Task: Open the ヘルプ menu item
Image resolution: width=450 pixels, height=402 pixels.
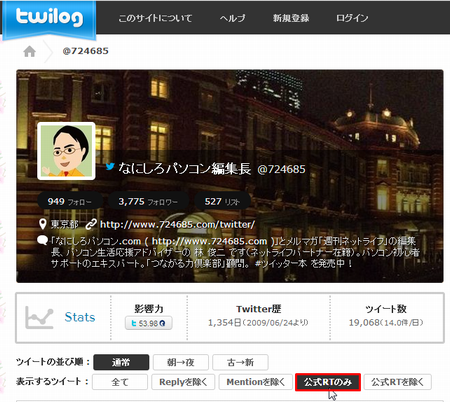Action: [x=232, y=18]
